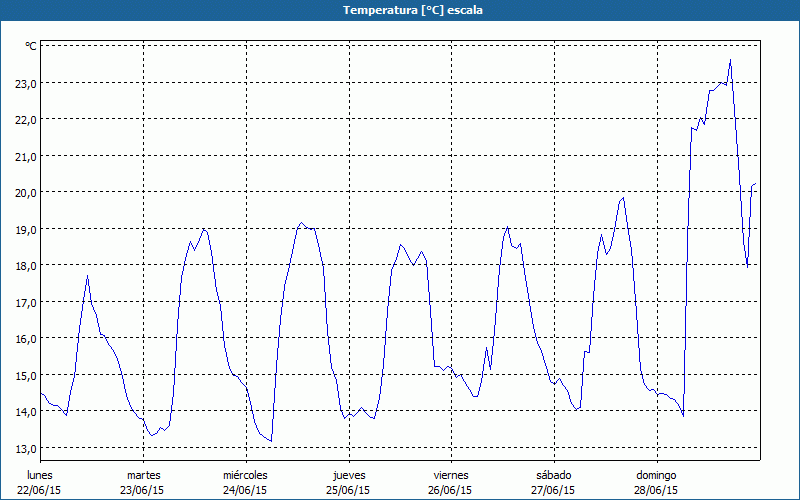Click the 'viernes 26/06/15' date label
The height and width of the screenshot is (500, 800).
coord(451,483)
